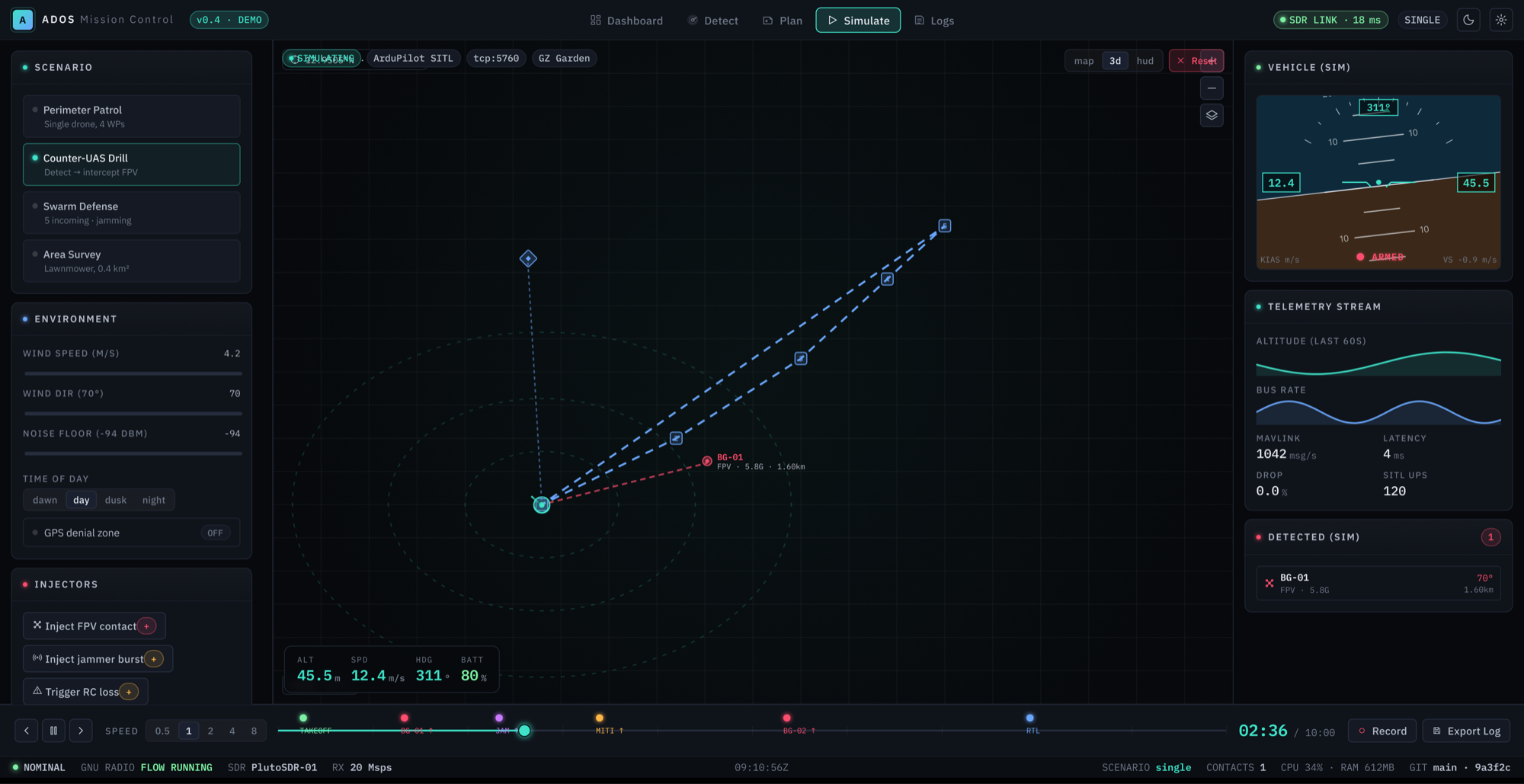Viewport: 1524px width, 784px height.
Task: Click plus badge on Inject jammer burst
Action: 154,659
